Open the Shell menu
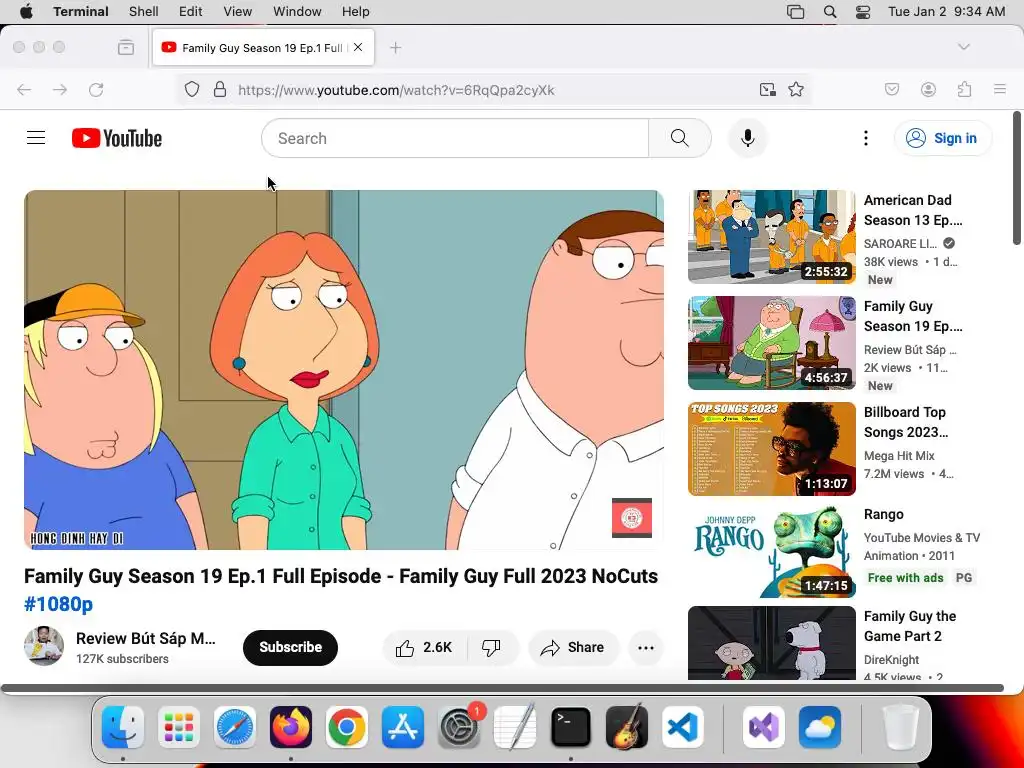The height and width of the screenshot is (768, 1024). (x=144, y=11)
